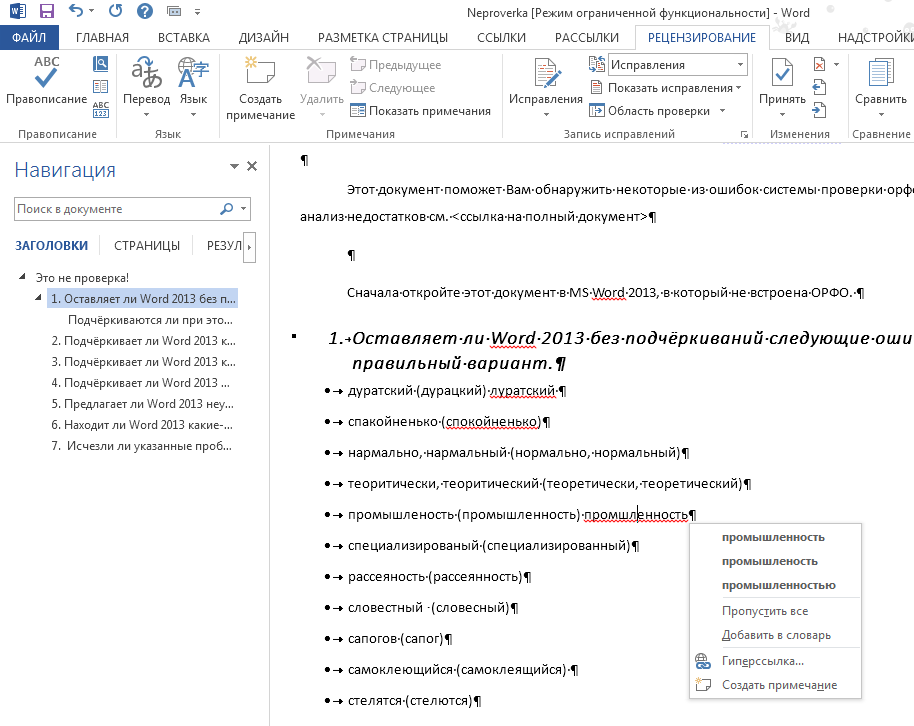Image resolution: width=914 pixels, height=726 pixels.
Task: Go to Следующее comment
Action: pos(392,87)
